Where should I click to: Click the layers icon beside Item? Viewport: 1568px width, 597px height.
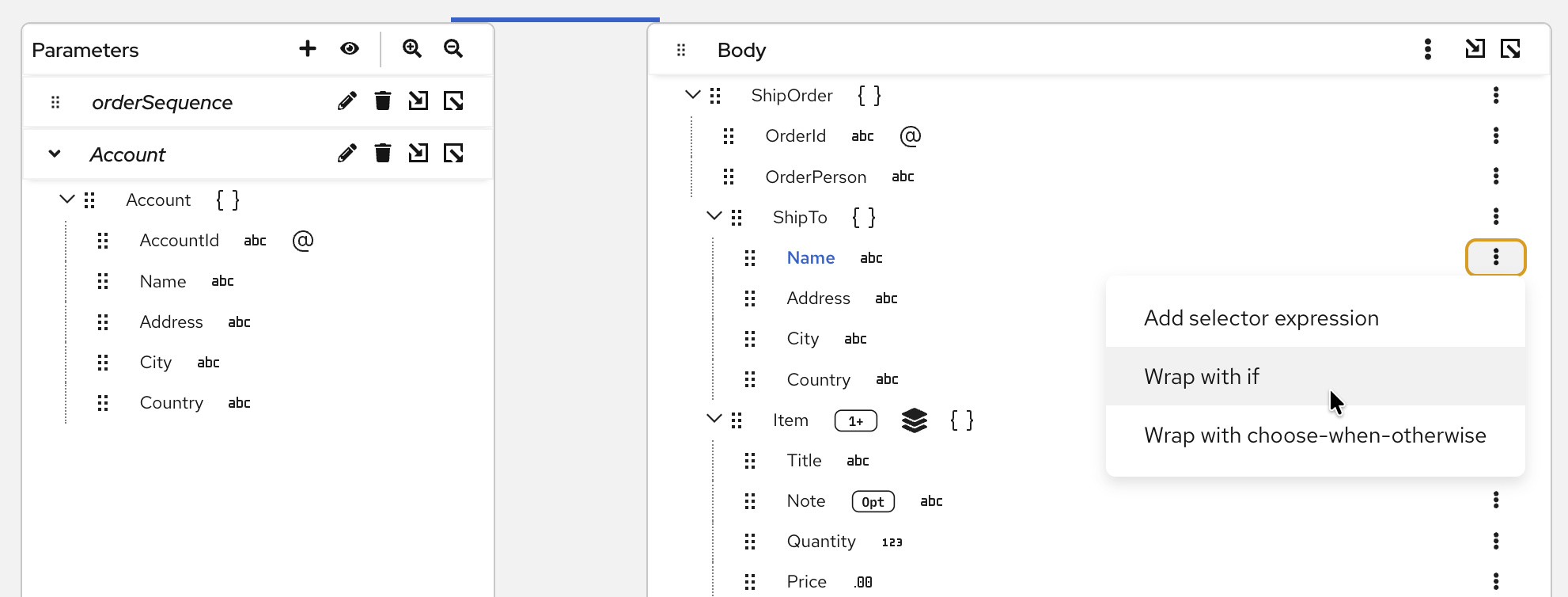[x=915, y=420]
